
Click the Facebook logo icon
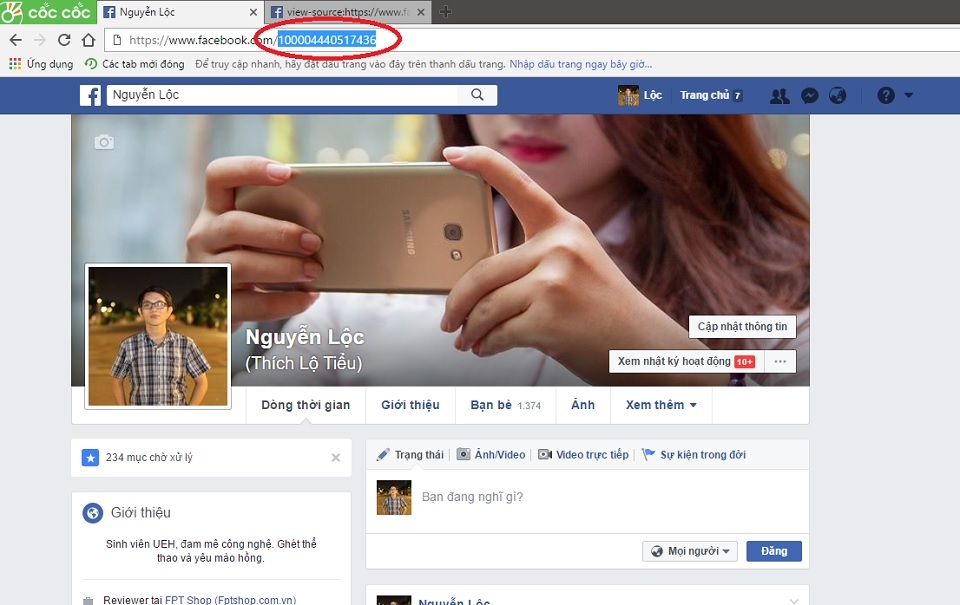[x=90, y=96]
